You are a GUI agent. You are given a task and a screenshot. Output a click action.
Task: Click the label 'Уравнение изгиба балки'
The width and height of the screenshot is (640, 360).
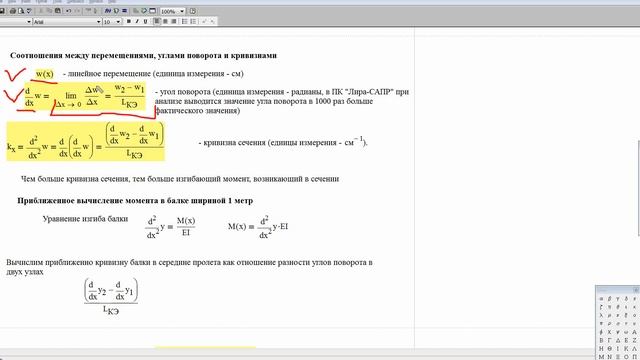pyautogui.click(x=85, y=219)
